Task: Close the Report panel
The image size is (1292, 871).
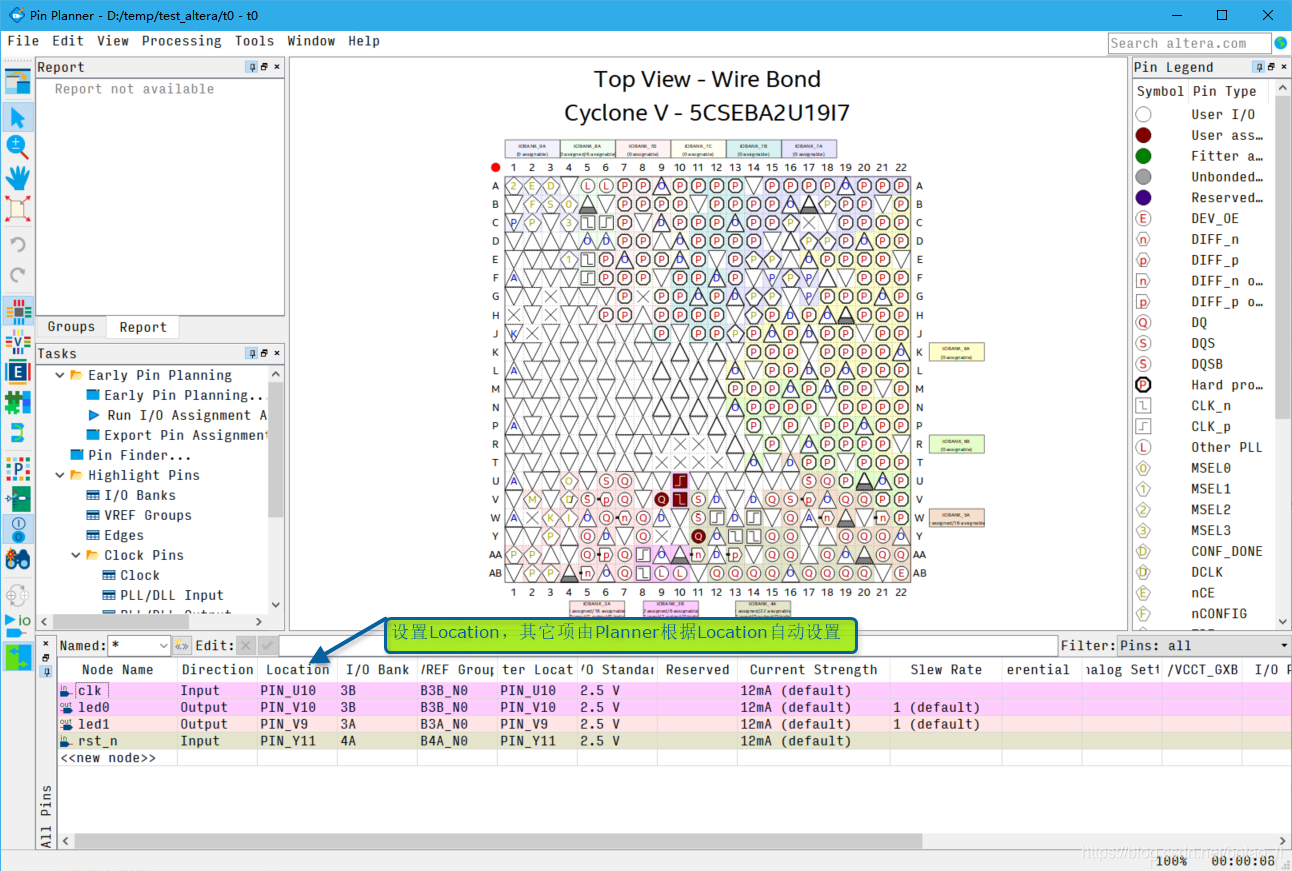Action: [x=277, y=67]
